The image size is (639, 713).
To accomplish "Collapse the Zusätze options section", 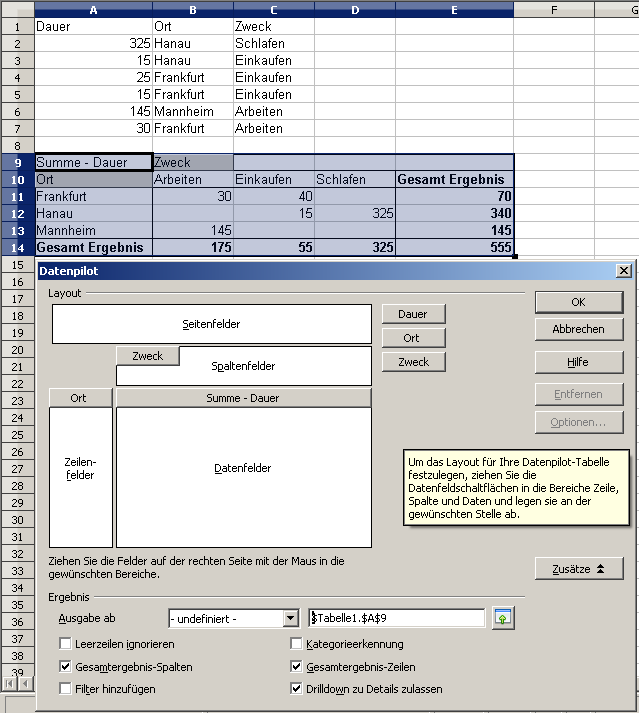I will (579, 569).
